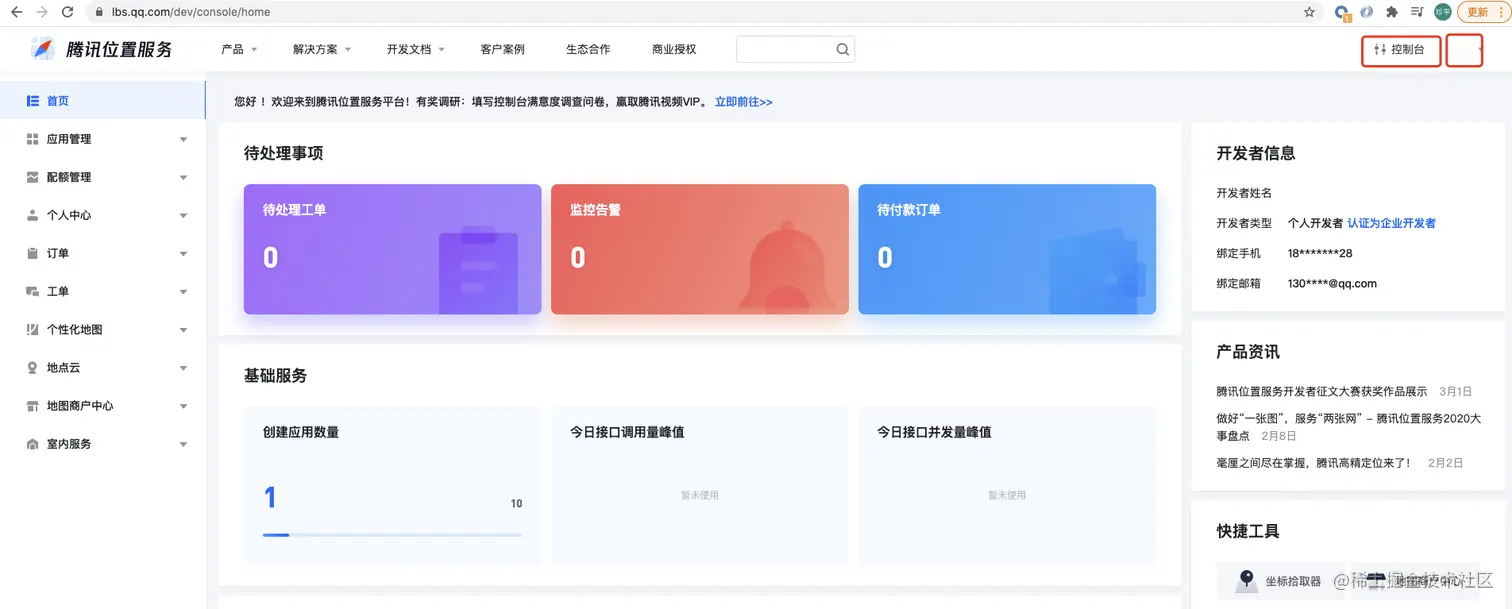The image size is (1512, 609).
Task: Click the 创建应用数量 progress bar
Action: click(392, 535)
